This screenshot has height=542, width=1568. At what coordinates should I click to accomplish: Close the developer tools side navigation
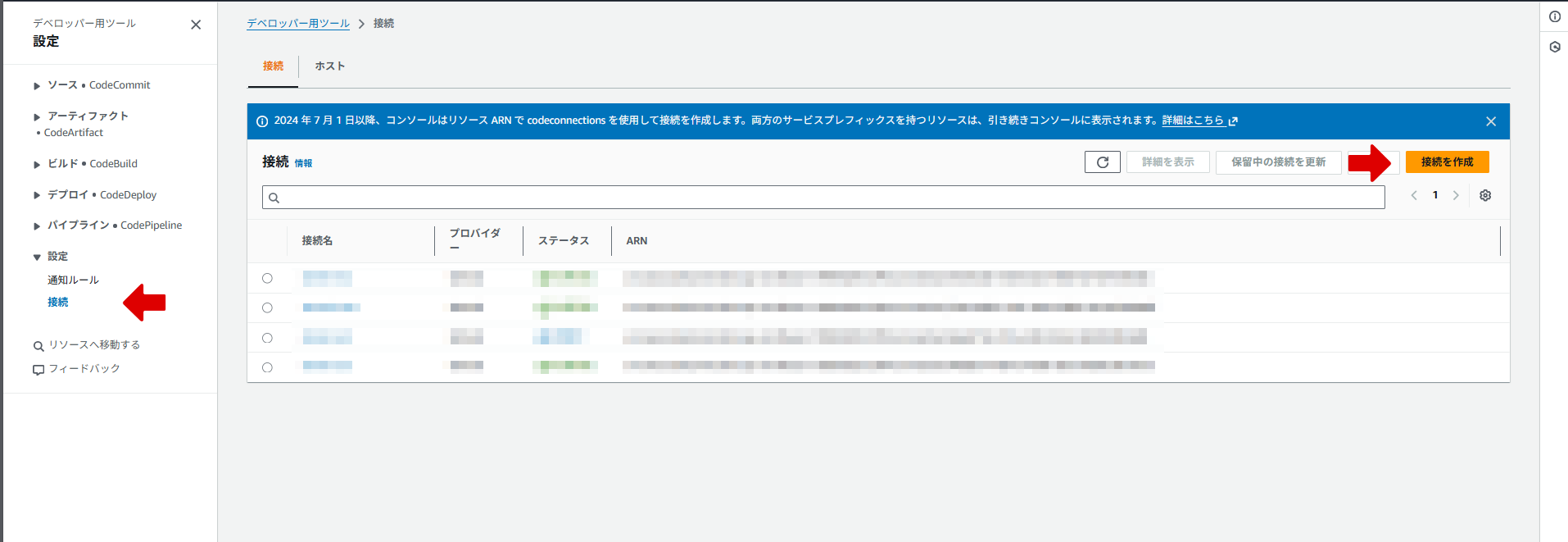pyautogui.click(x=196, y=25)
